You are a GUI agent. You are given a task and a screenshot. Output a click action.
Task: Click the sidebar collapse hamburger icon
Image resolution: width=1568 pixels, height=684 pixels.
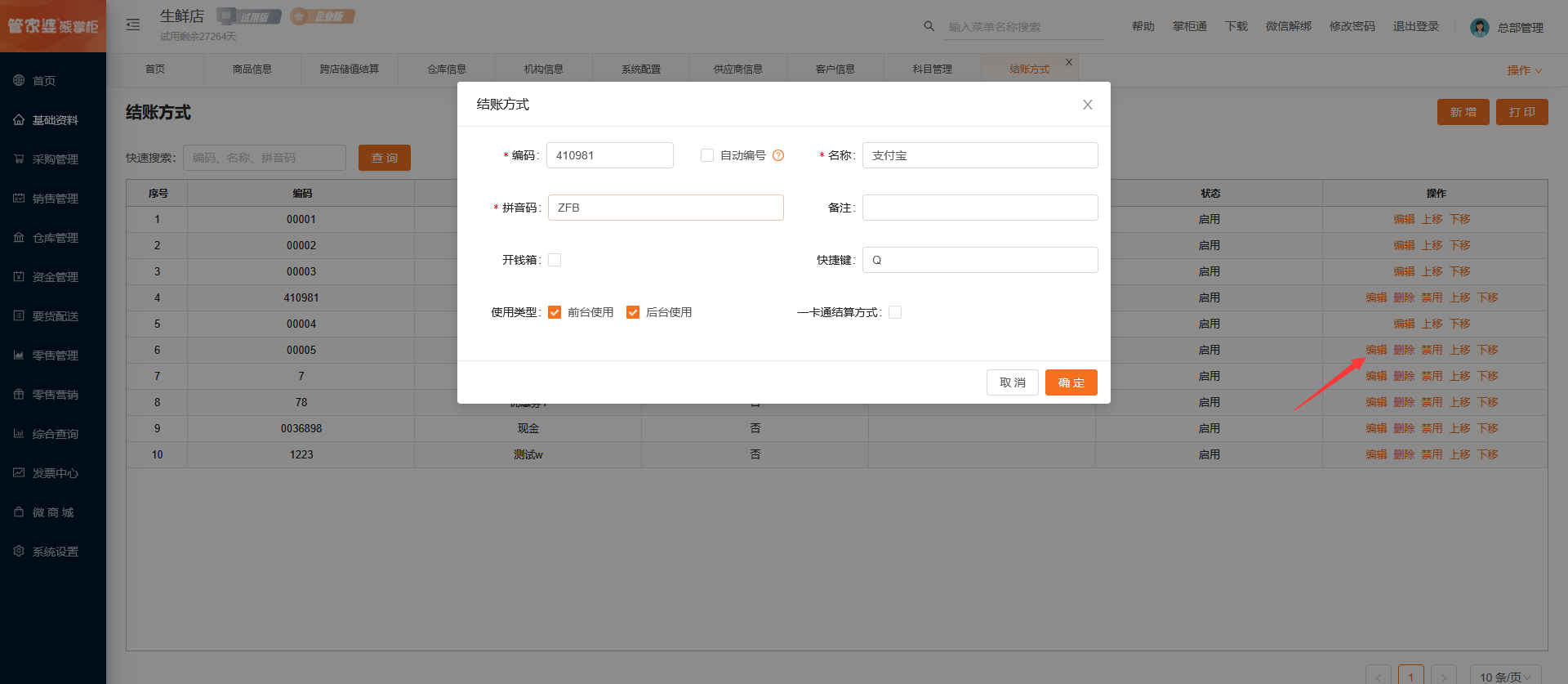pos(133,25)
